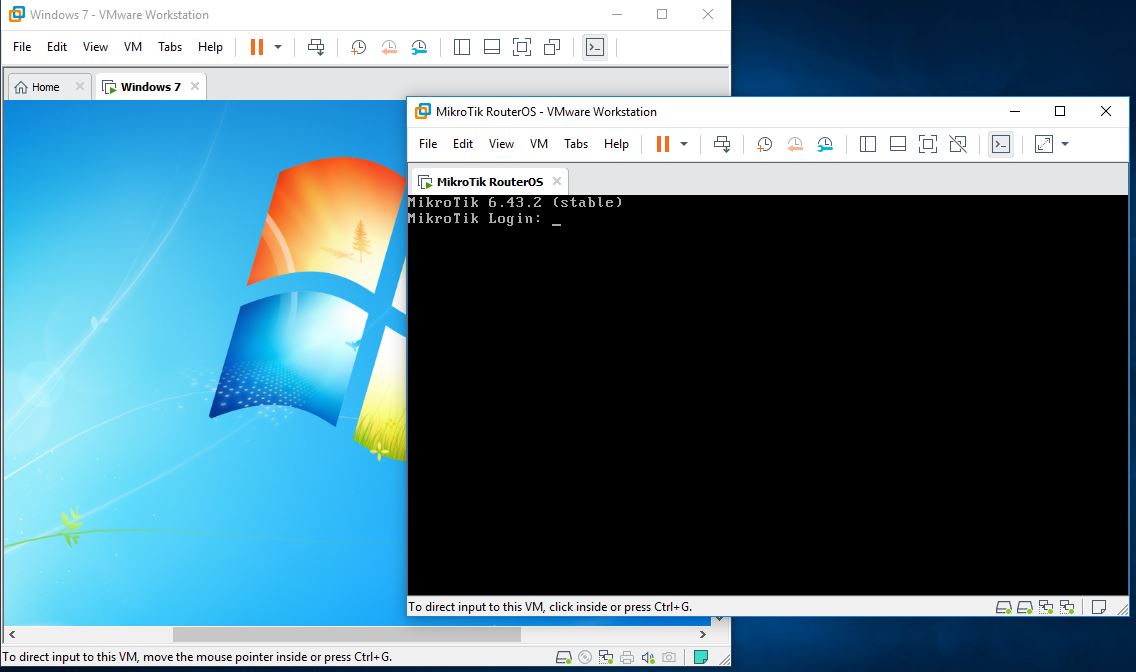
Task: Click the Pause button in MikroTik window
Action: [x=662, y=144]
